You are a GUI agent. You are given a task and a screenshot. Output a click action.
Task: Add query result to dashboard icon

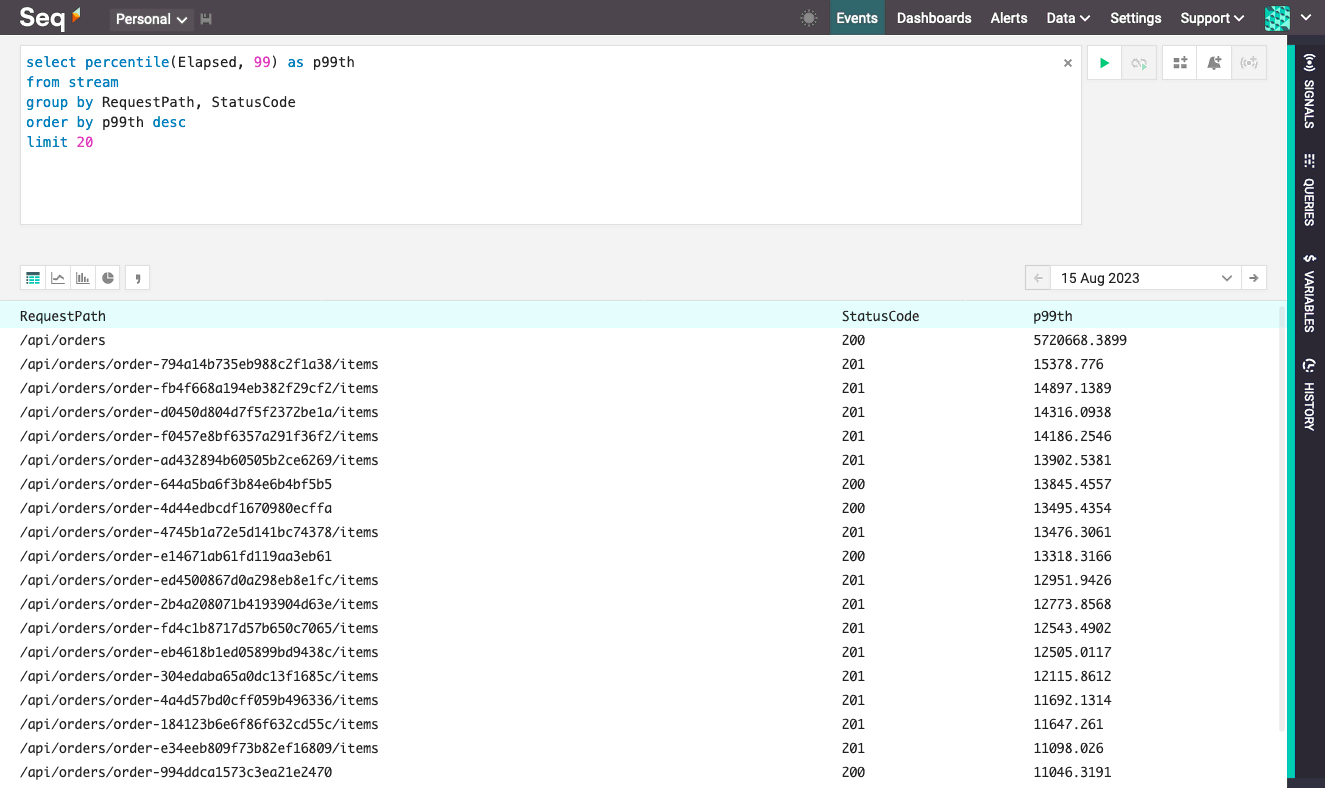coord(1180,63)
